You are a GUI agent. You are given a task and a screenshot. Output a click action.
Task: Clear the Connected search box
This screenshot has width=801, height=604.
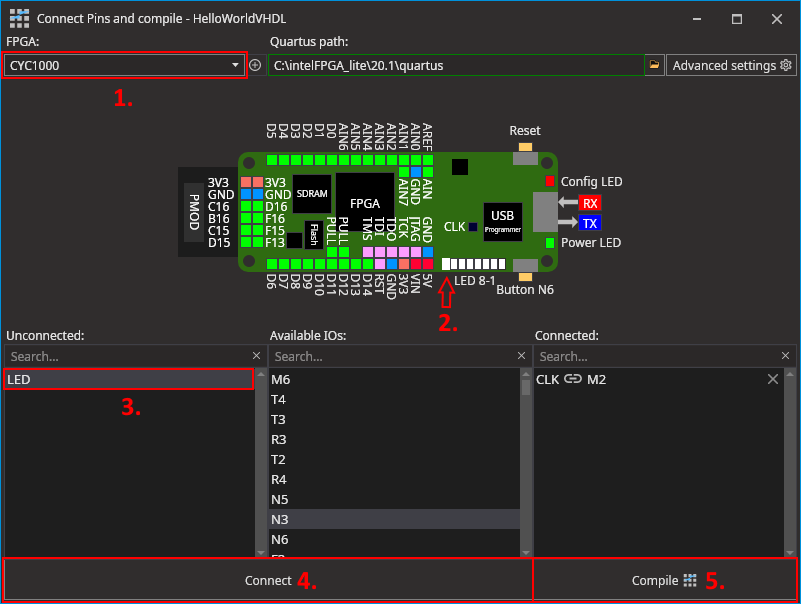(786, 356)
